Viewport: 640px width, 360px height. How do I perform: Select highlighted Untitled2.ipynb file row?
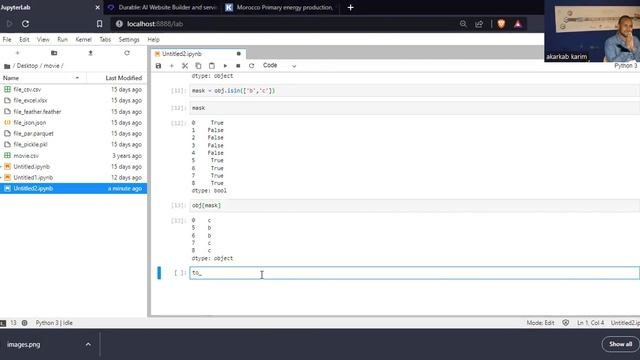click(73, 189)
